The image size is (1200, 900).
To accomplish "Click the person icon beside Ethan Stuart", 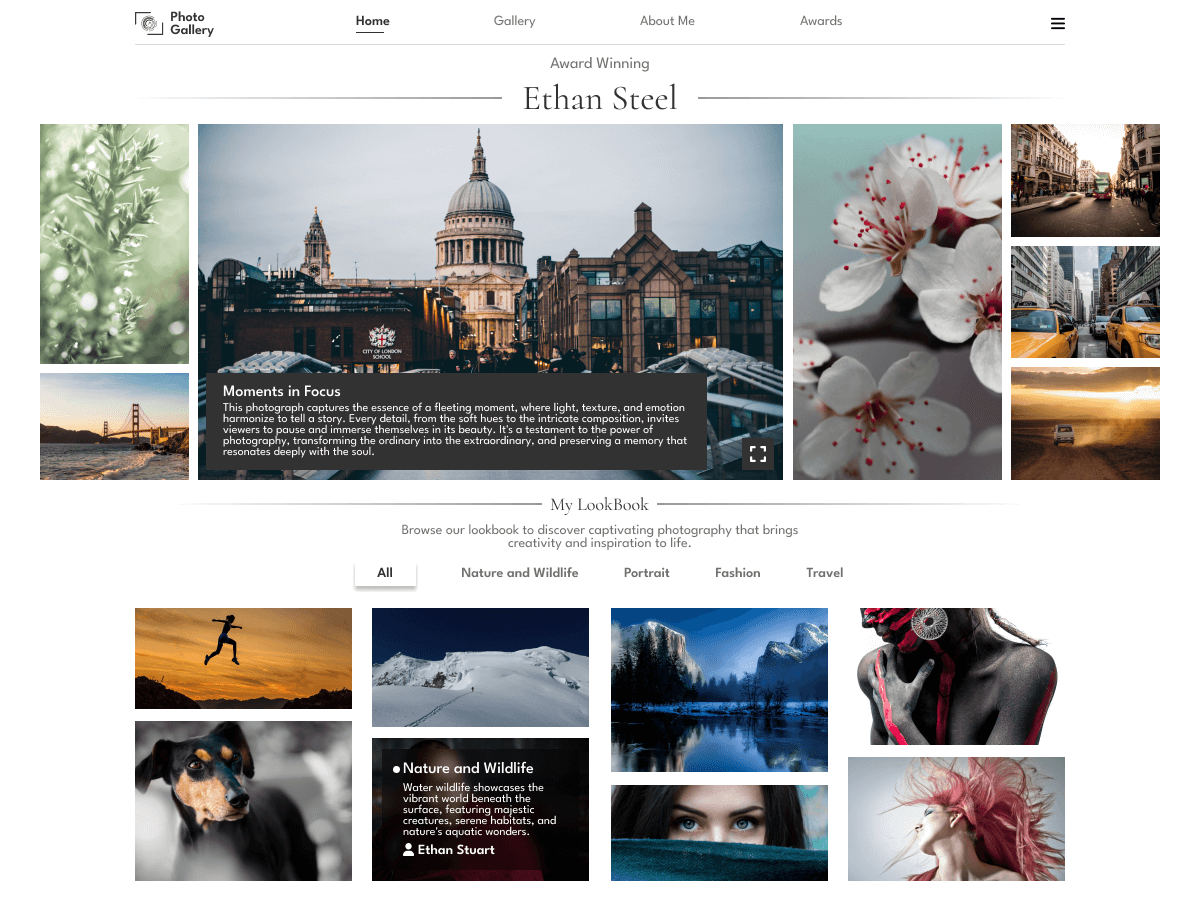I will (x=407, y=849).
